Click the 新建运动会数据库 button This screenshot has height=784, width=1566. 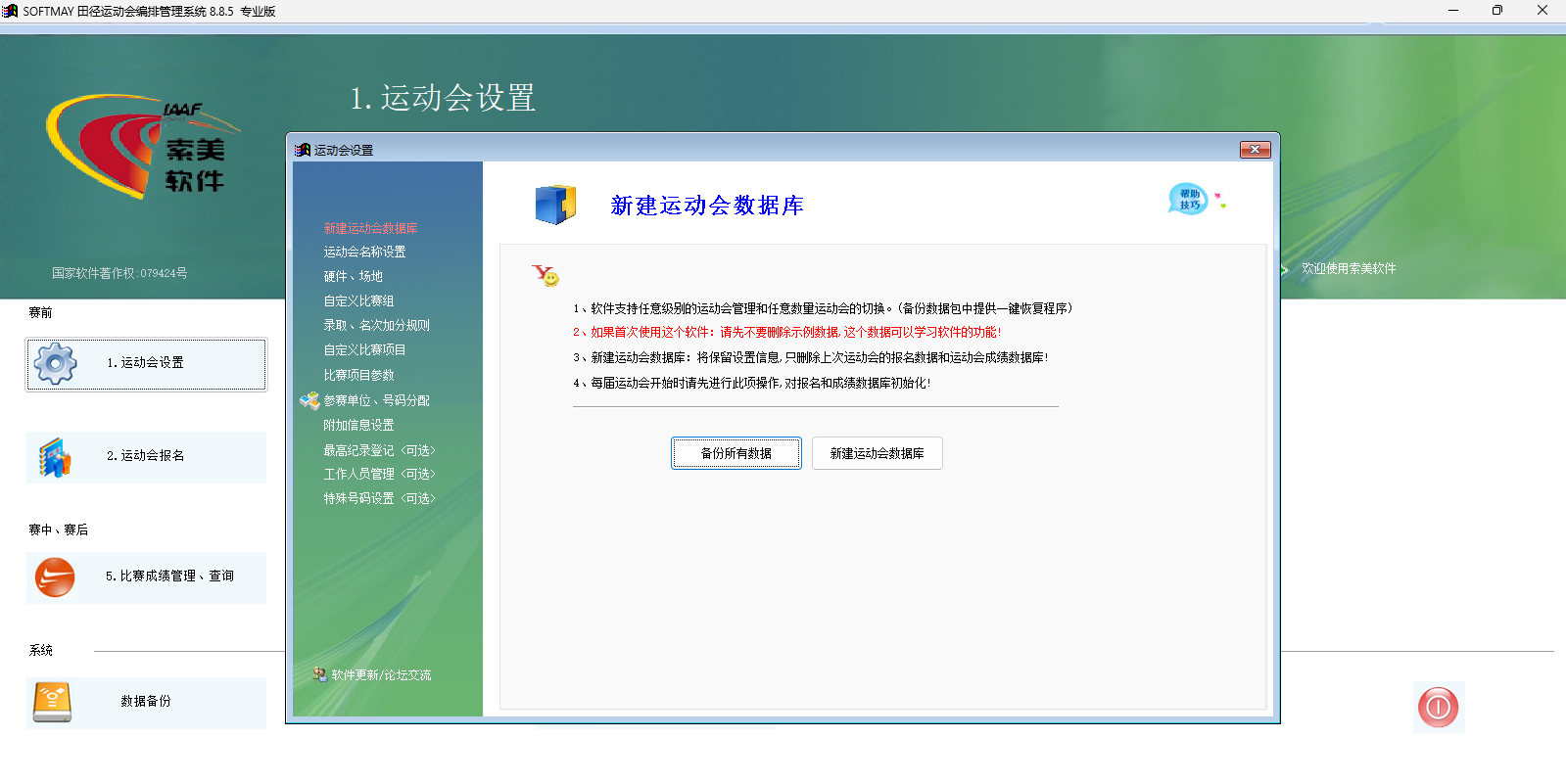click(878, 453)
